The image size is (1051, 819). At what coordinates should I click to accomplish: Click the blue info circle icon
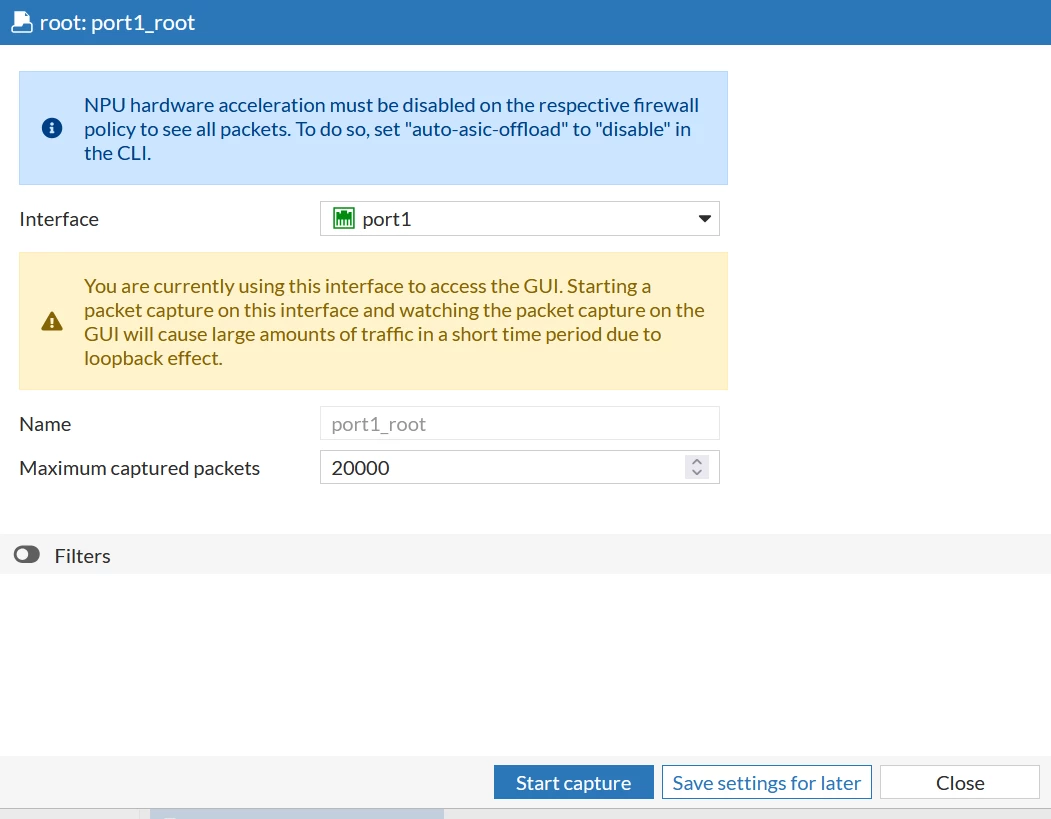pyautogui.click(x=52, y=128)
